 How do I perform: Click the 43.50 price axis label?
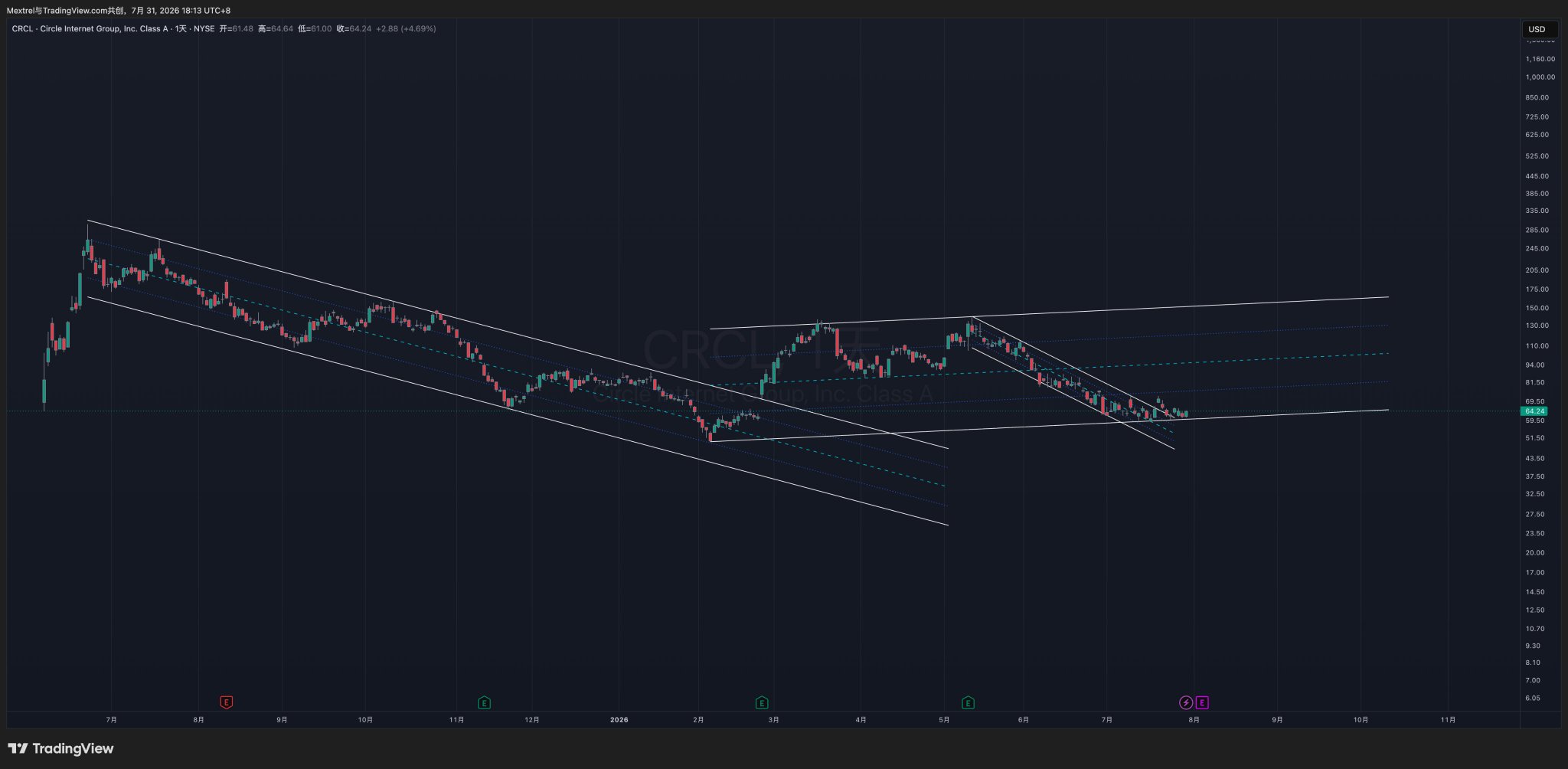coord(1535,459)
